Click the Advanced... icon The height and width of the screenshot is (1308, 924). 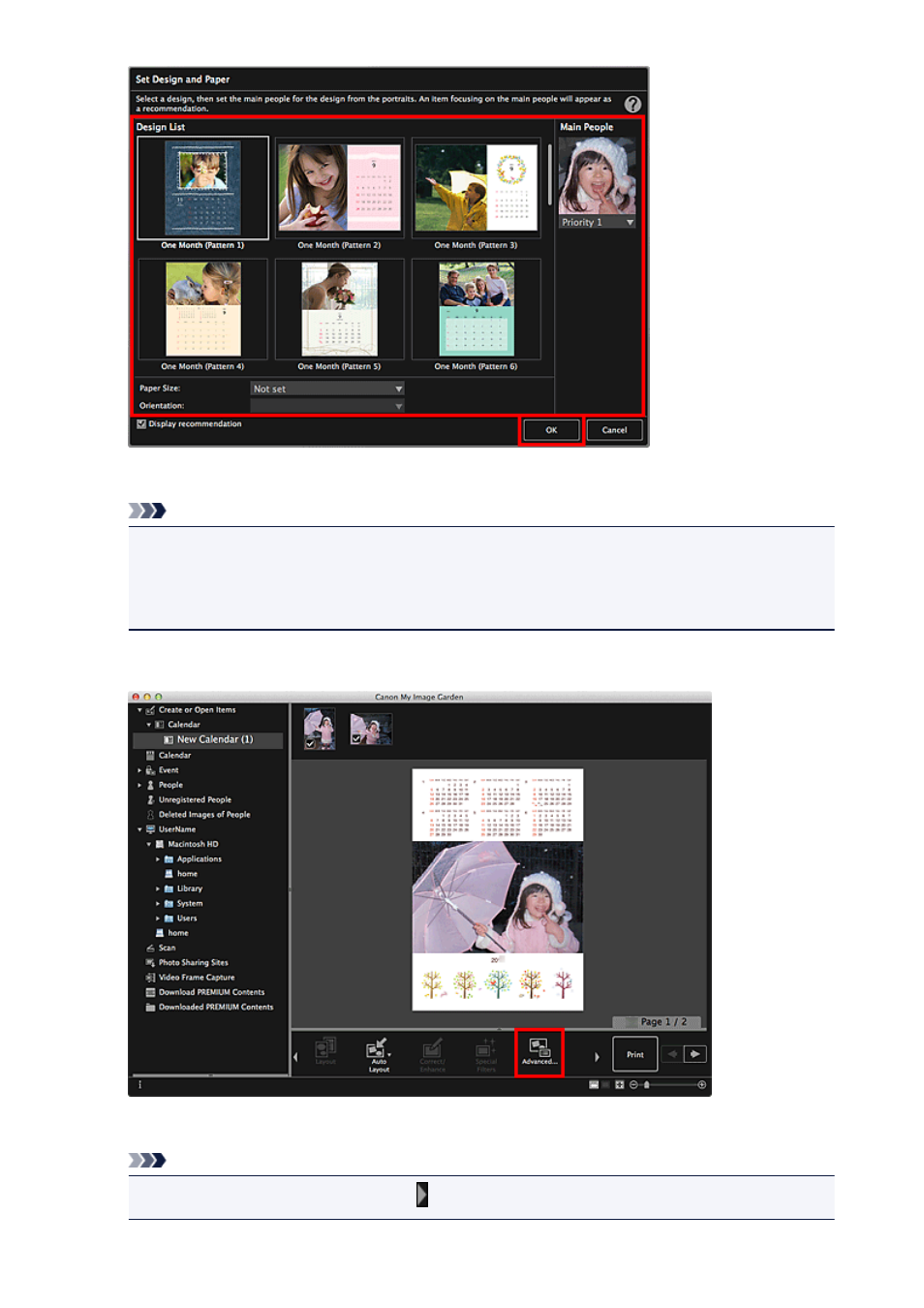[x=539, y=1052]
